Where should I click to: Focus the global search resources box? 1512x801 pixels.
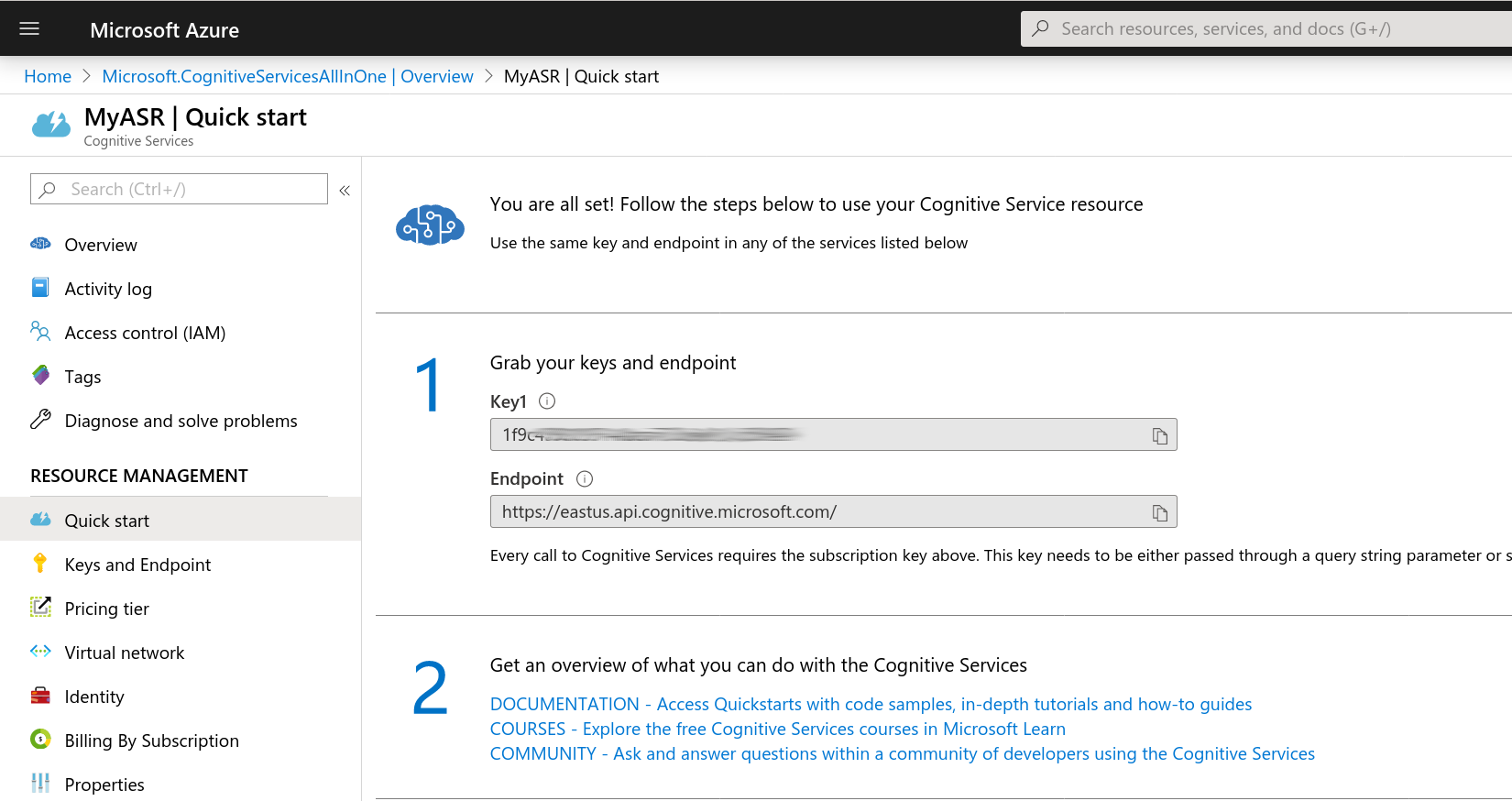pos(1266,28)
